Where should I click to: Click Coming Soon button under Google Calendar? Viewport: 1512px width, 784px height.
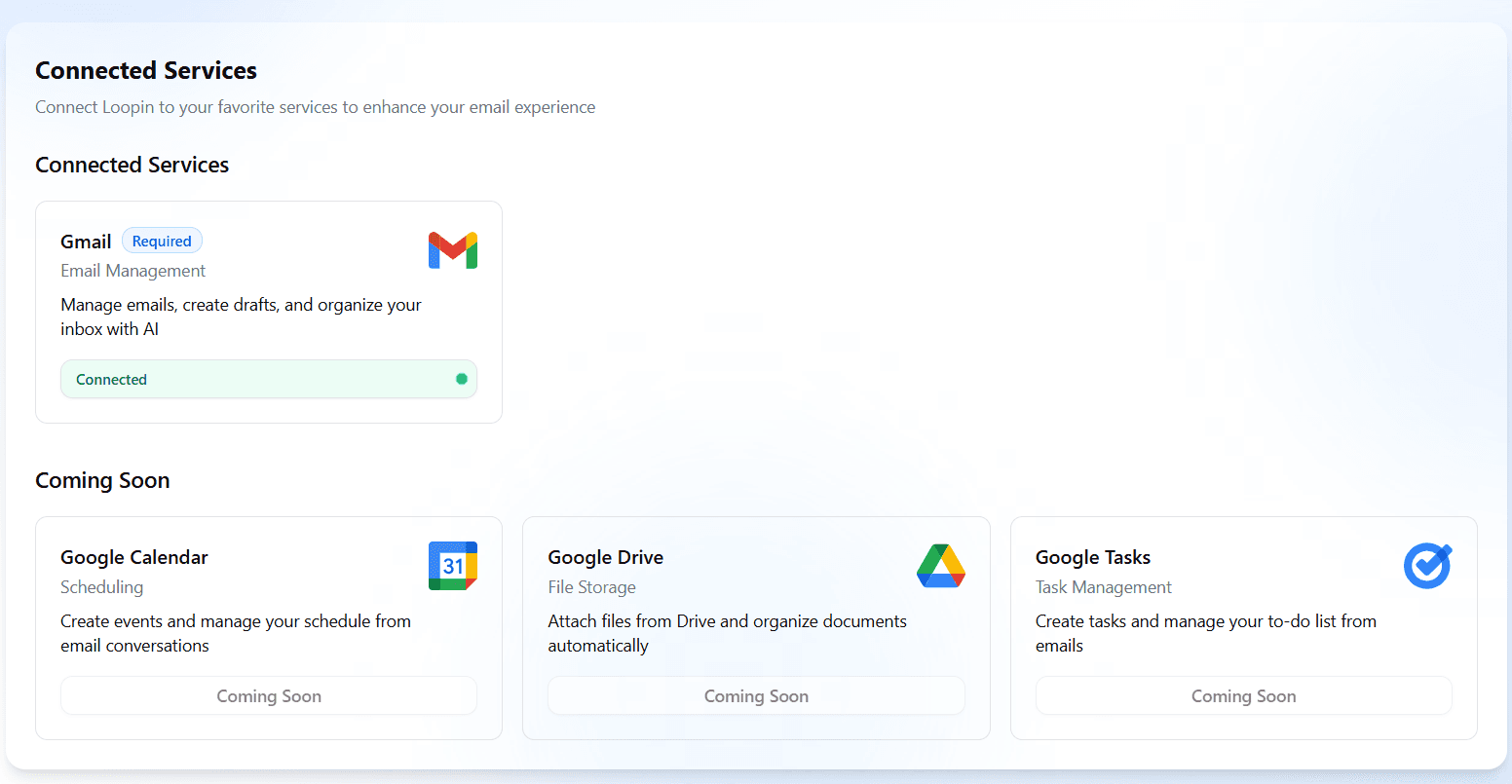click(269, 695)
